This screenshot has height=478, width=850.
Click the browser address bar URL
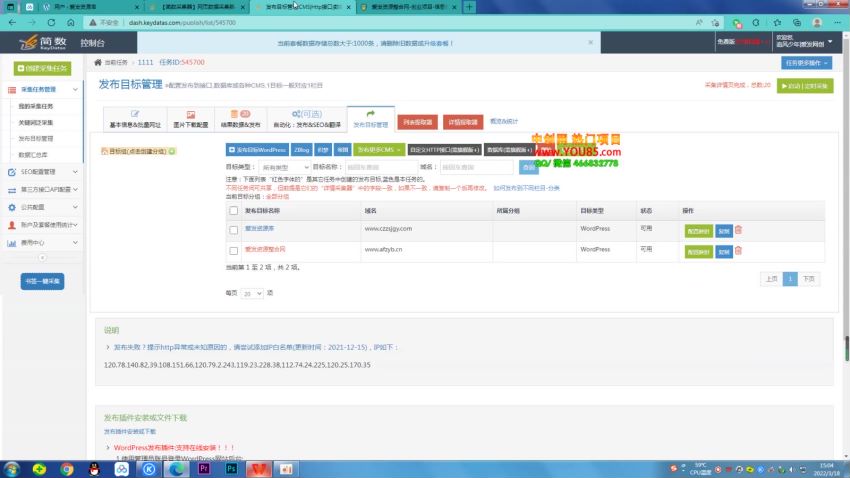pyautogui.click(x=182, y=23)
